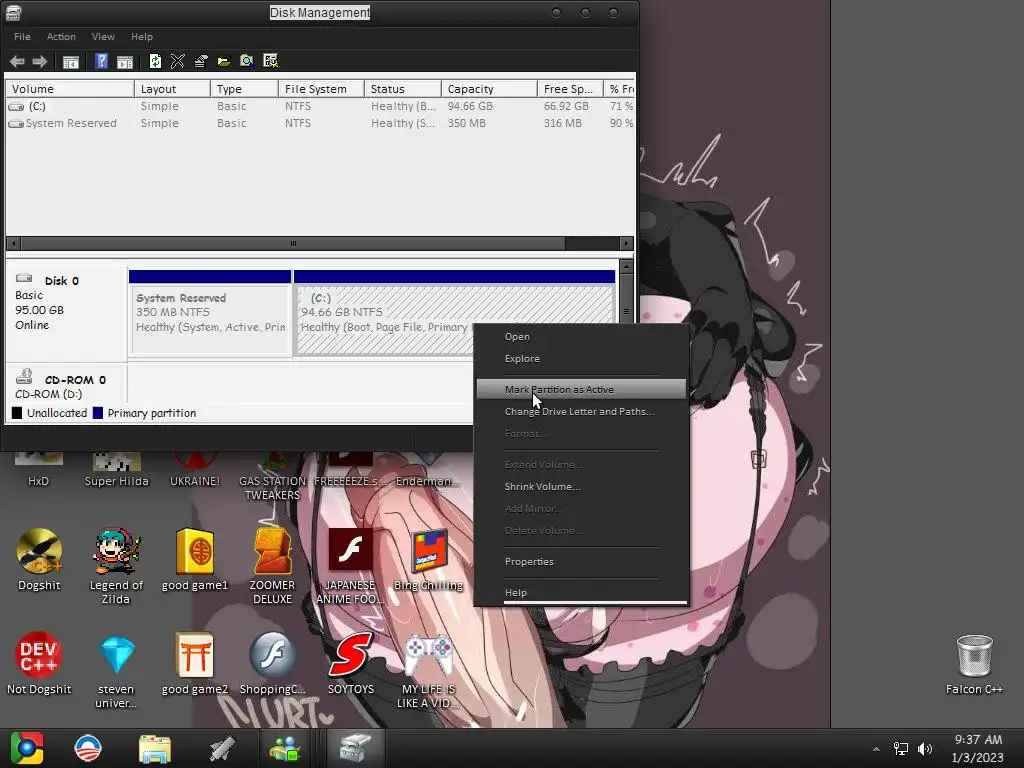Click the Disk 0 label panel
Viewport: 1024px width, 768px height.
tap(65, 311)
